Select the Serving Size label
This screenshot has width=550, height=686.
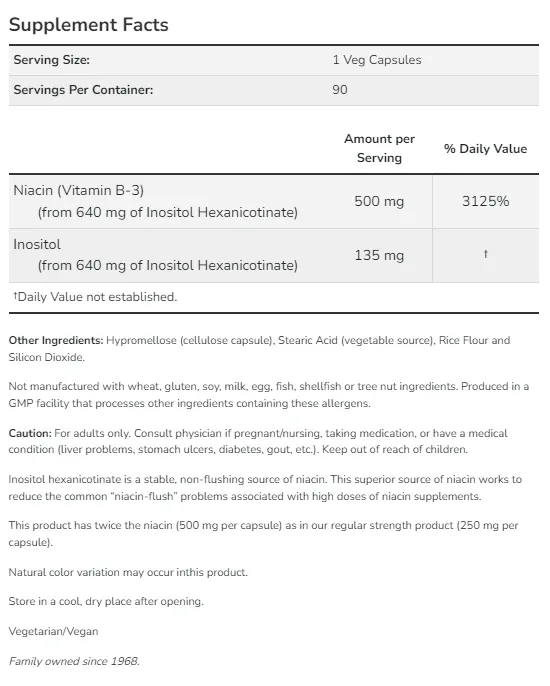tap(52, 60)
